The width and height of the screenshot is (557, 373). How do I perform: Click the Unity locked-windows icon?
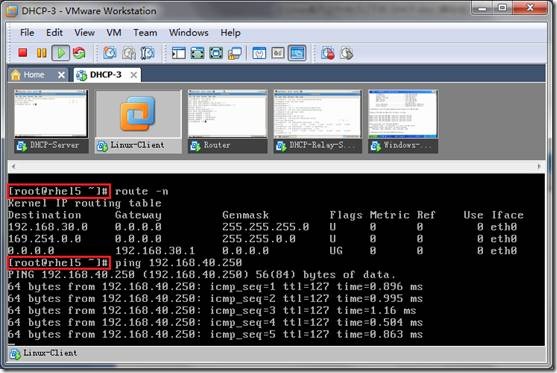click(x=235, y=53)
